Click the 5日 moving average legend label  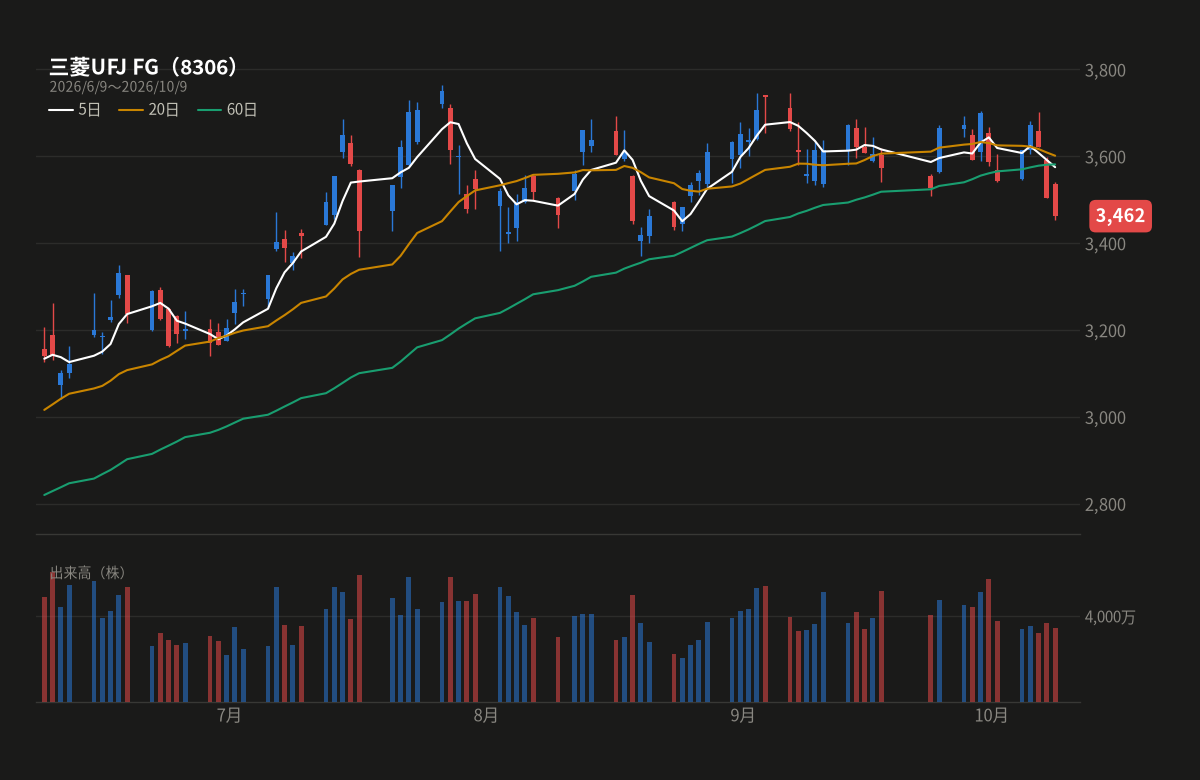pyautogui.click(x=89, y=110)
